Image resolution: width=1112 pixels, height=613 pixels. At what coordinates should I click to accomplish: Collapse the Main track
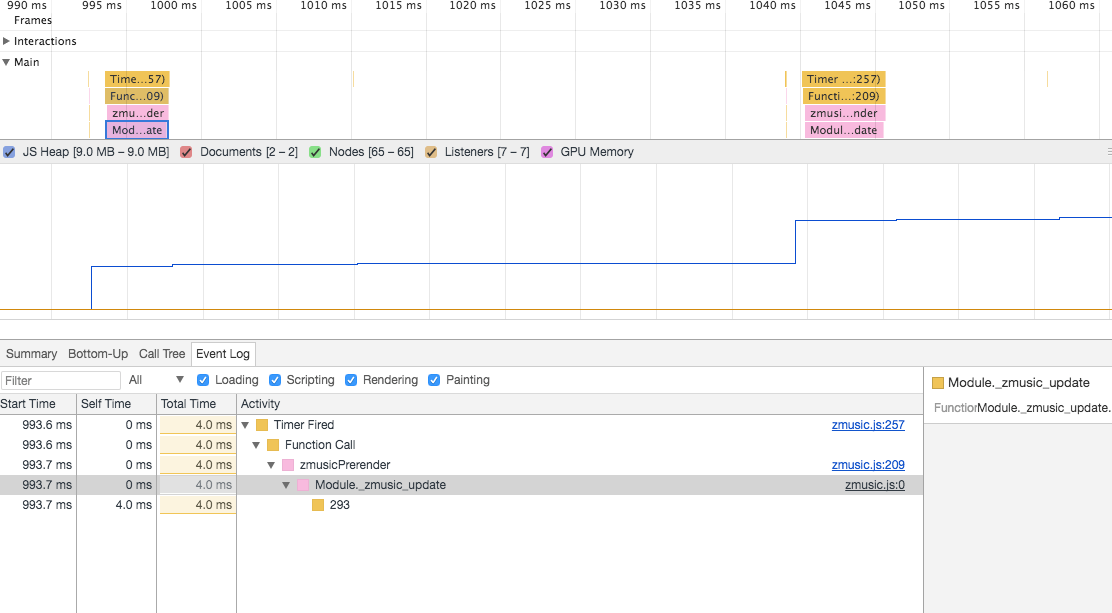click(x=8, y=61)
